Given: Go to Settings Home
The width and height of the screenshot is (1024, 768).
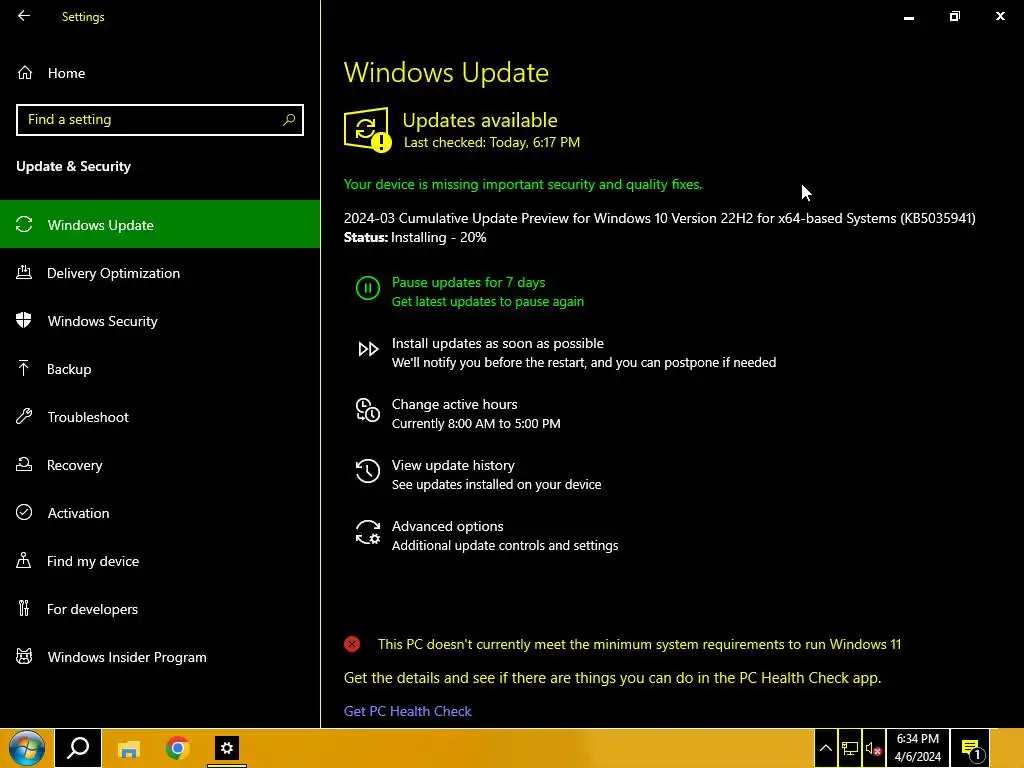Looking at the screenshot, I should click(x=160, y=73).
